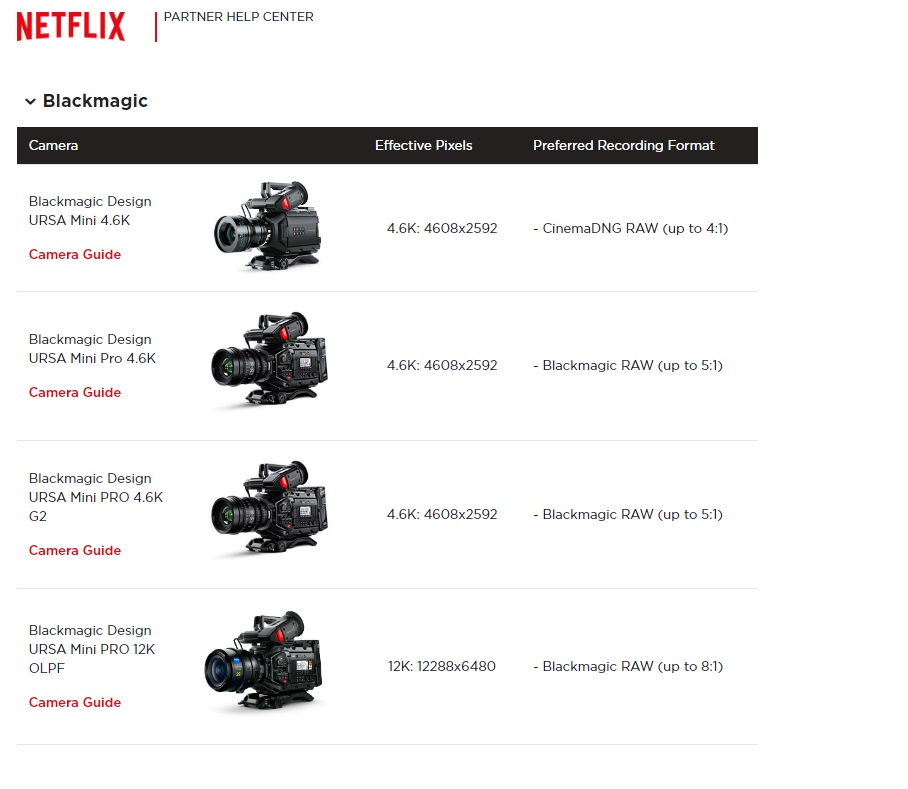Open the URSA Mini PRO 4.6K G2 Camera Guide
This screenshot has height=789, width=908.
click(x=74, y=550)
